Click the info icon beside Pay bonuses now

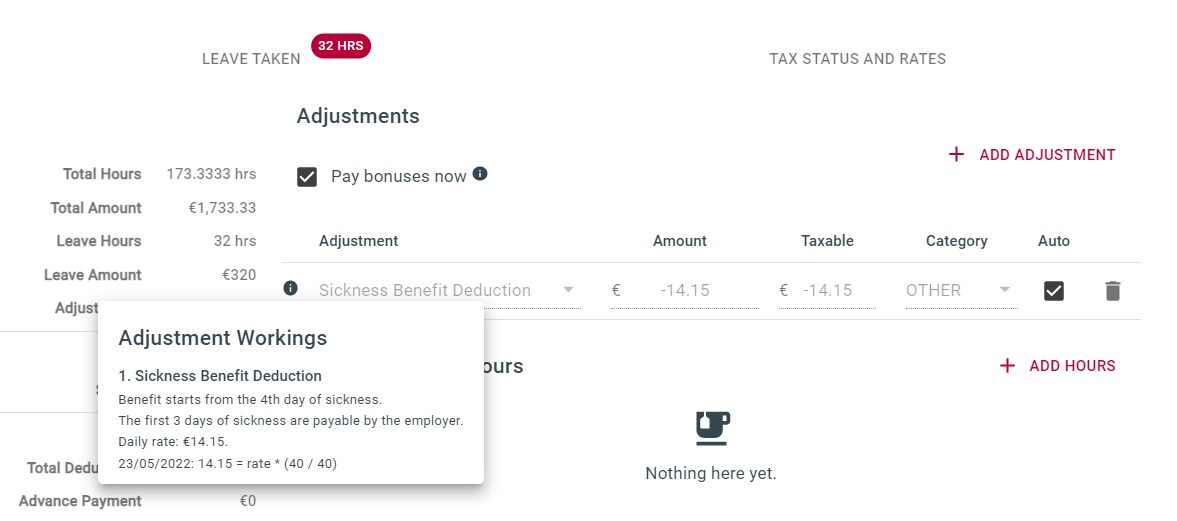pos(480,174)
